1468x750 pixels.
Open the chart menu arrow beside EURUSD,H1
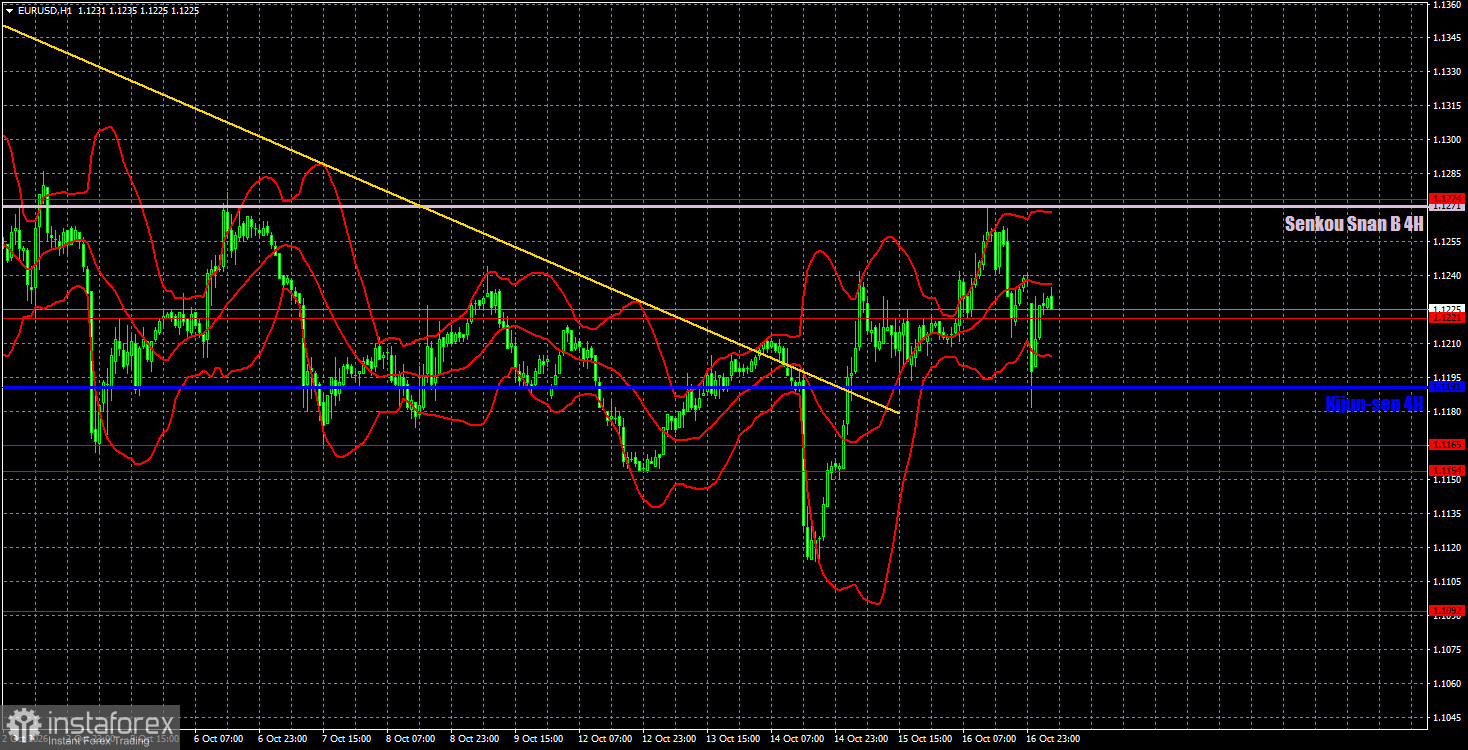tap(9, 10)
